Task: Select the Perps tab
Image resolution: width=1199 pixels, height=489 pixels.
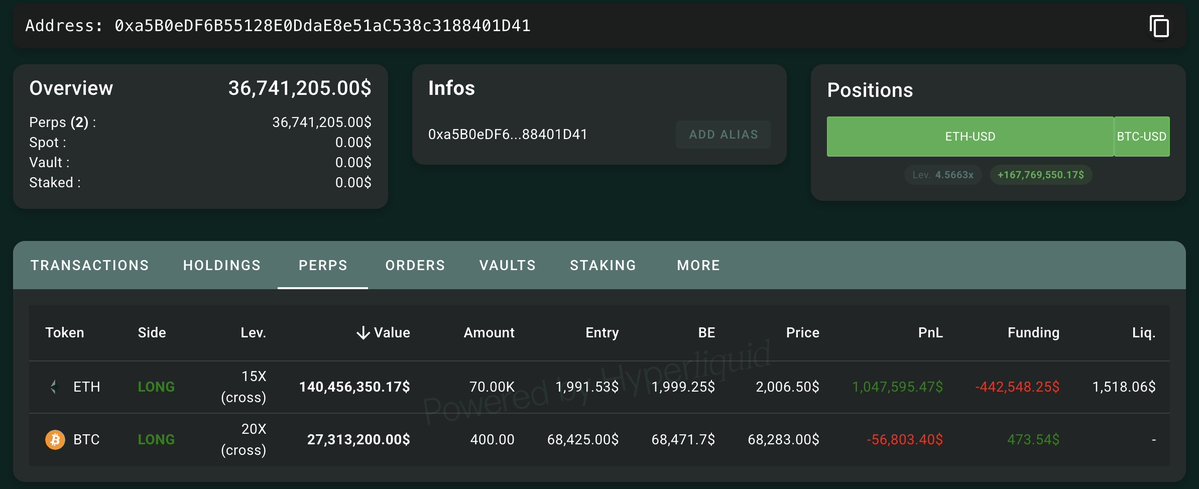Action: point(323,265)
